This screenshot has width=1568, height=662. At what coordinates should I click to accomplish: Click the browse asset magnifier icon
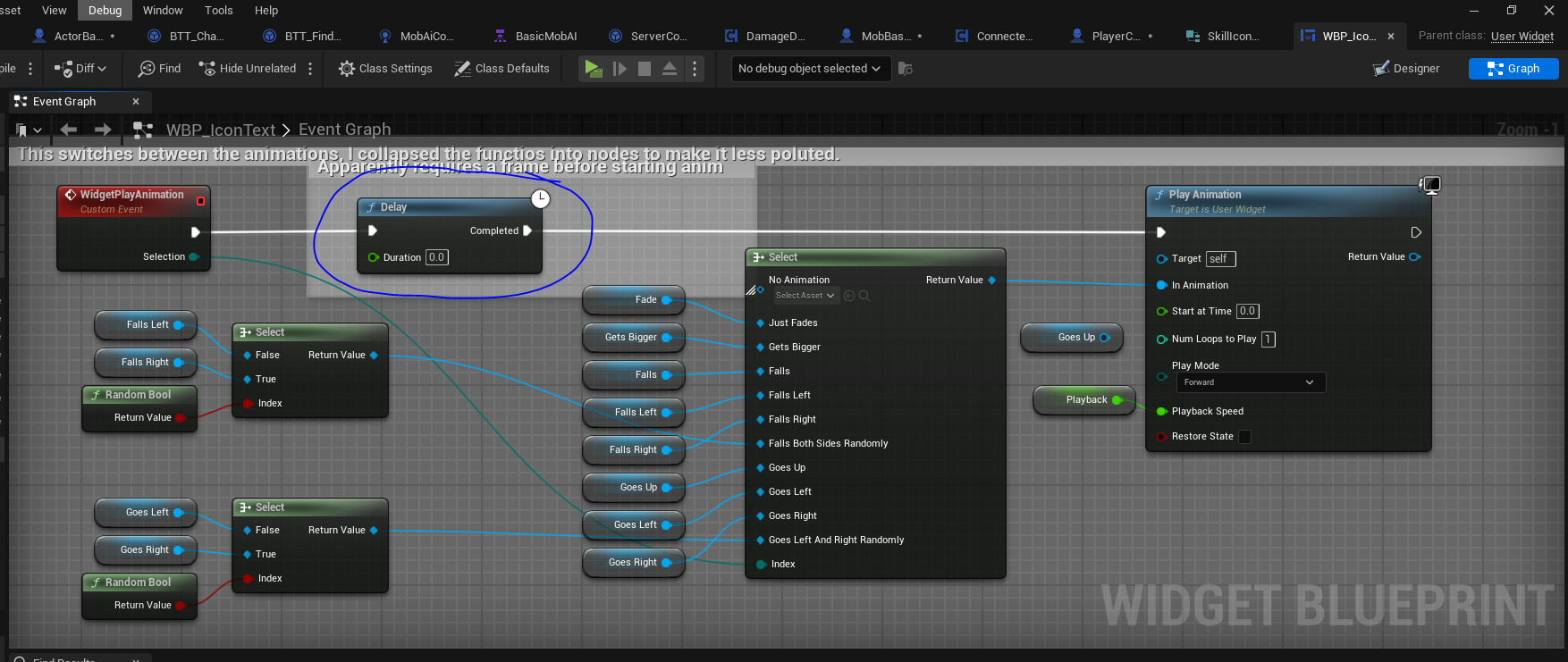point(864,296)
